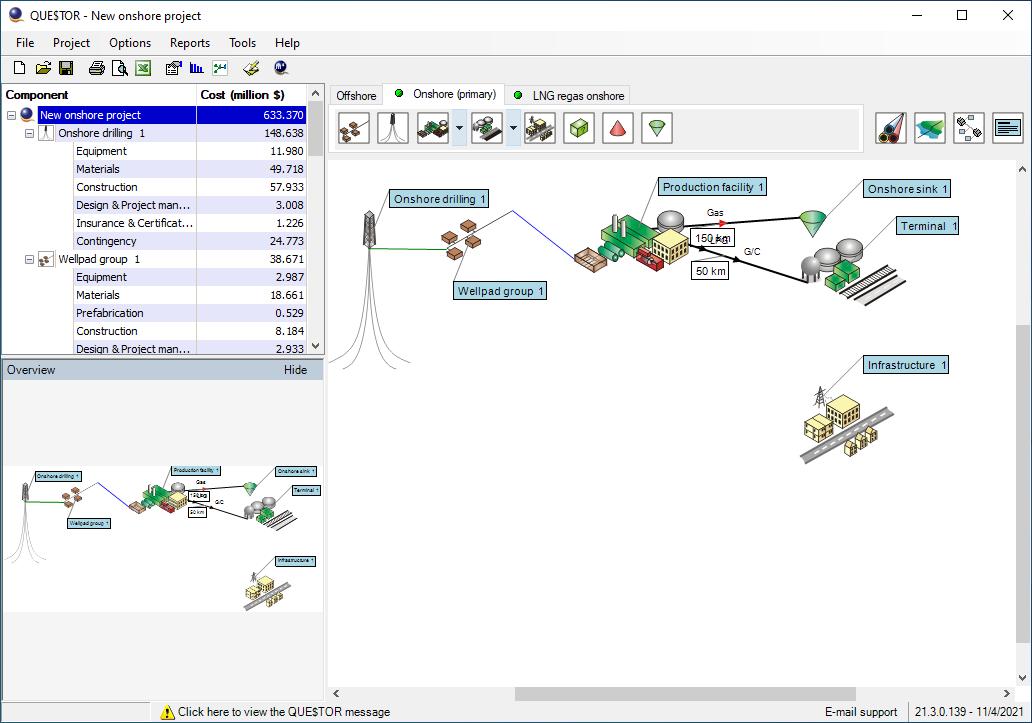The height and width of the screenshot is (723, 1032).
Task: Open a project with the folder icon
Action: tap(43, 68)
